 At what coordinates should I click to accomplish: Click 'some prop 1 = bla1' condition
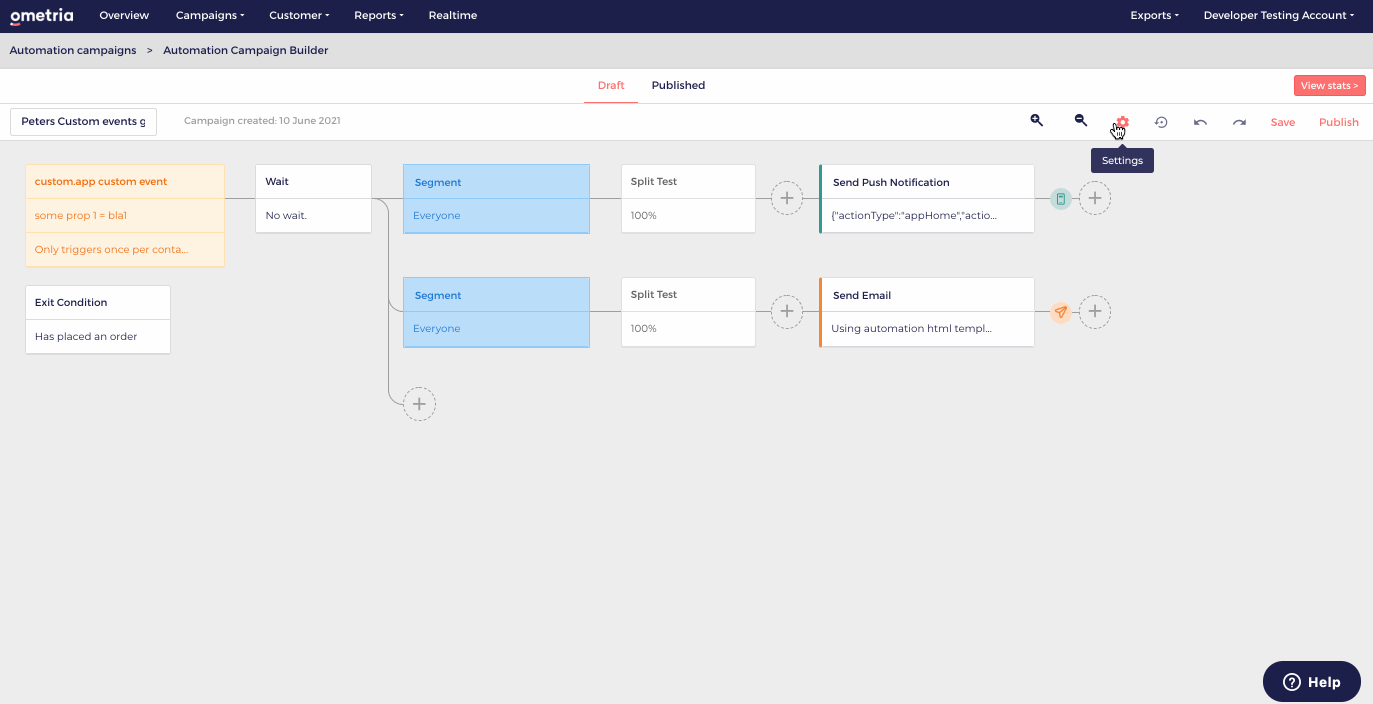81,216
